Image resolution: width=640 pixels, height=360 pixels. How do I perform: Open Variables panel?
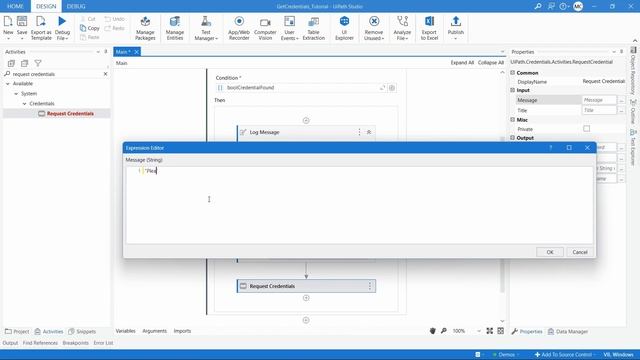pos(125,331)
